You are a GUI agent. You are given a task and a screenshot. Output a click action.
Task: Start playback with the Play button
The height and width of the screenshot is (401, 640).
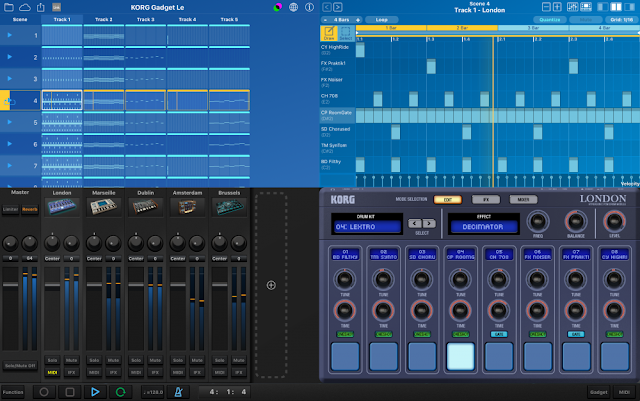(x=95, y=392)
